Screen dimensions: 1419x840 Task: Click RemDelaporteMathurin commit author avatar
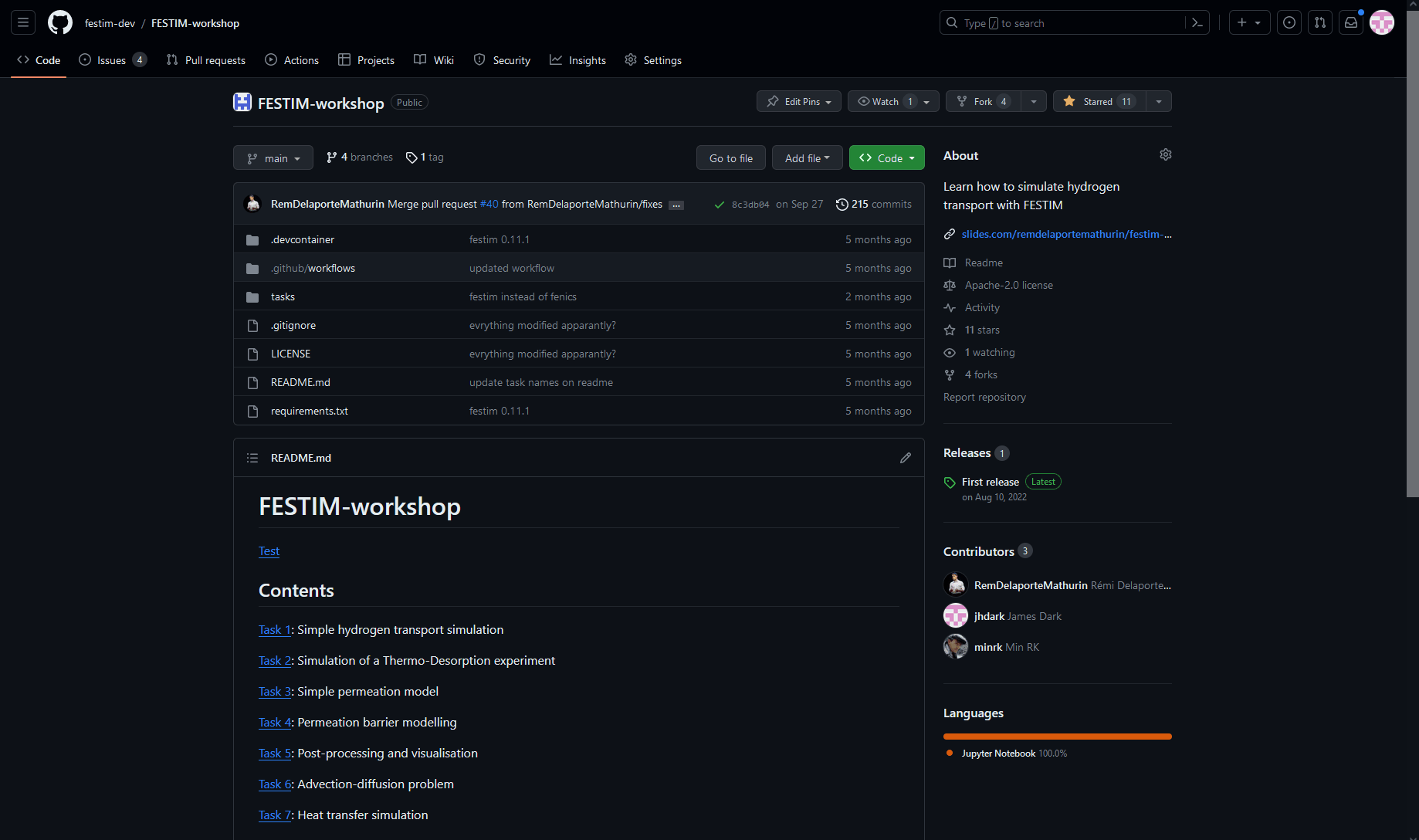pyautogui.click(x=252, y=204)
